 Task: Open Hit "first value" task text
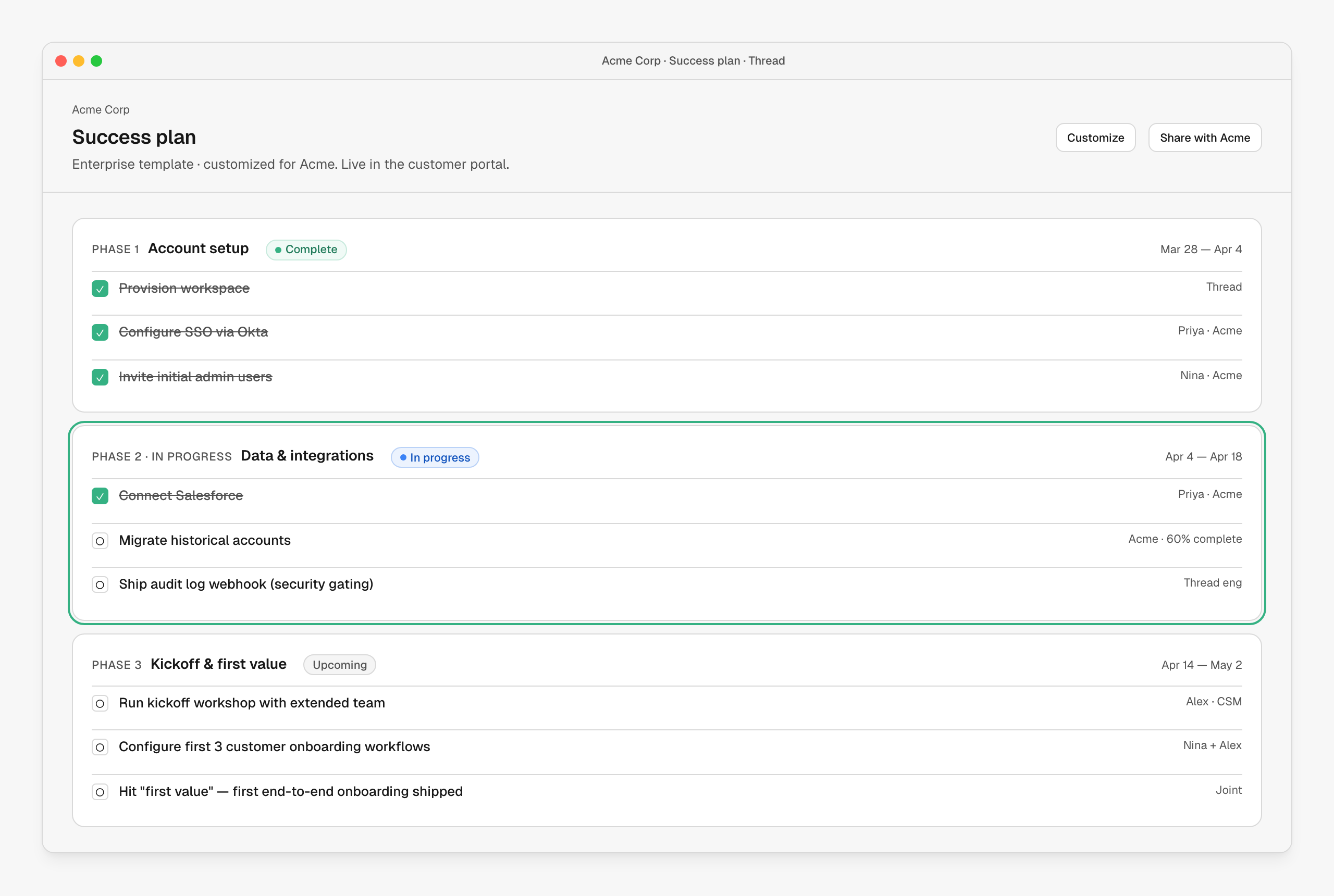pyautogui.click(x=291, y=791)
